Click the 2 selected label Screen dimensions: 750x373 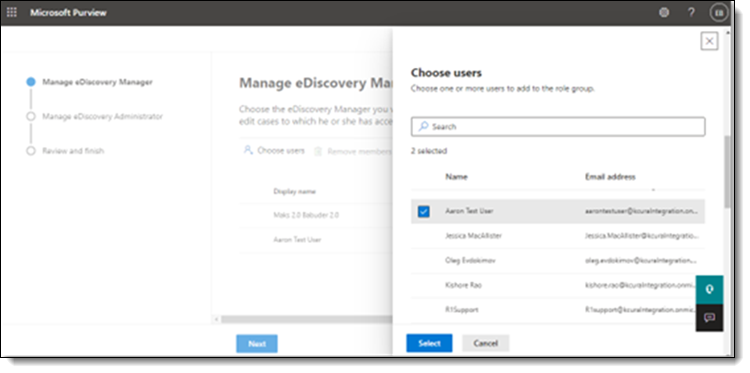pos(429,151)
